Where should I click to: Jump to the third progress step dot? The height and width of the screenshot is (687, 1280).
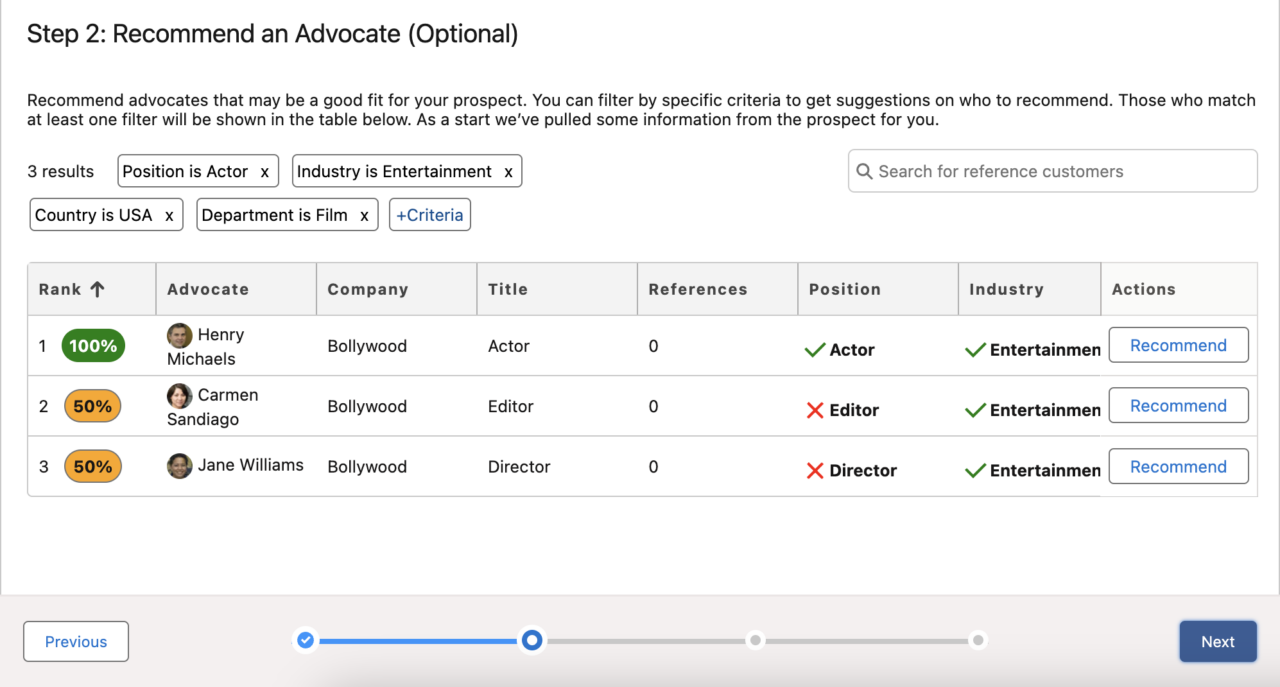756,640
